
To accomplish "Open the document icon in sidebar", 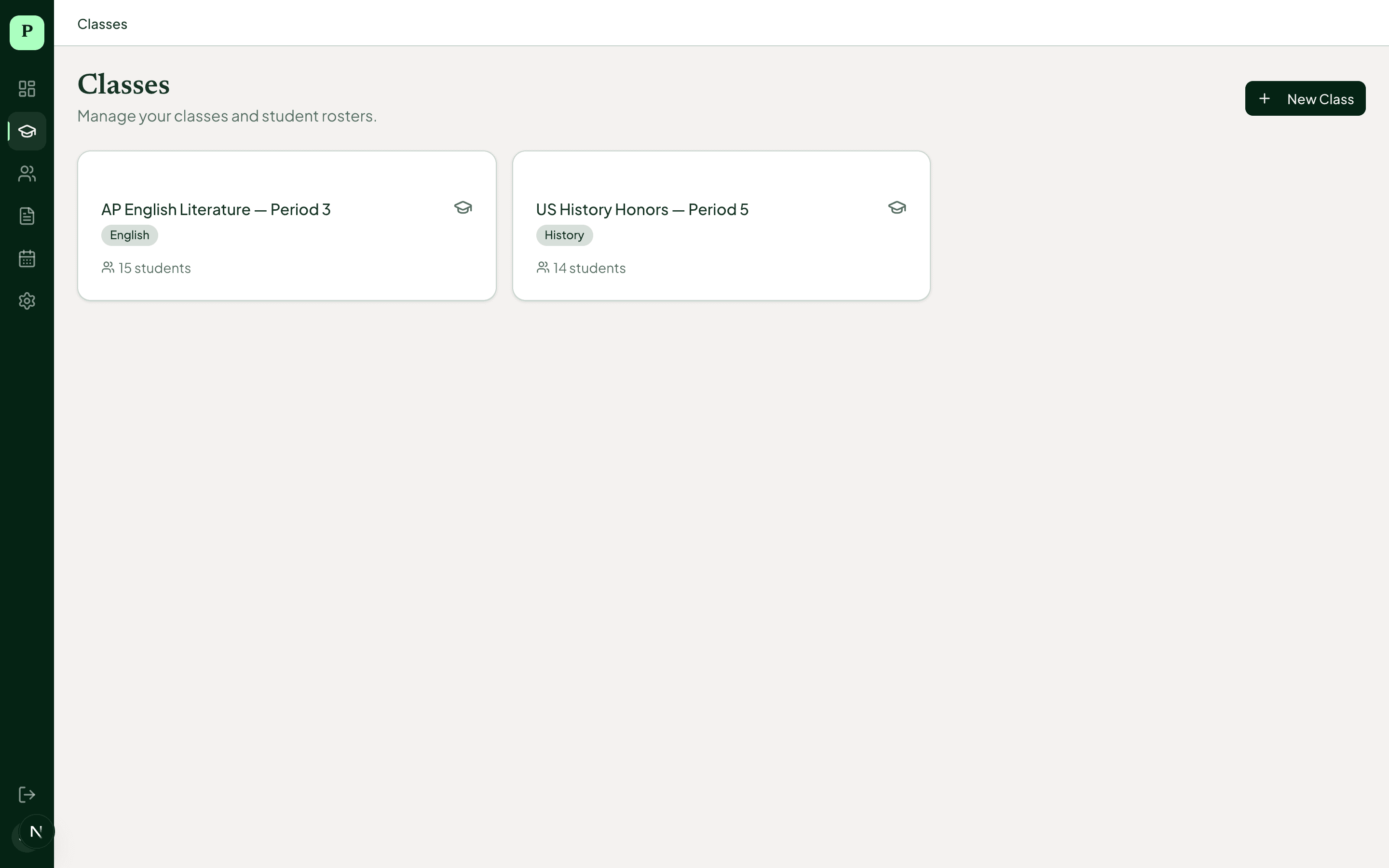I will (x=27, y=216).
